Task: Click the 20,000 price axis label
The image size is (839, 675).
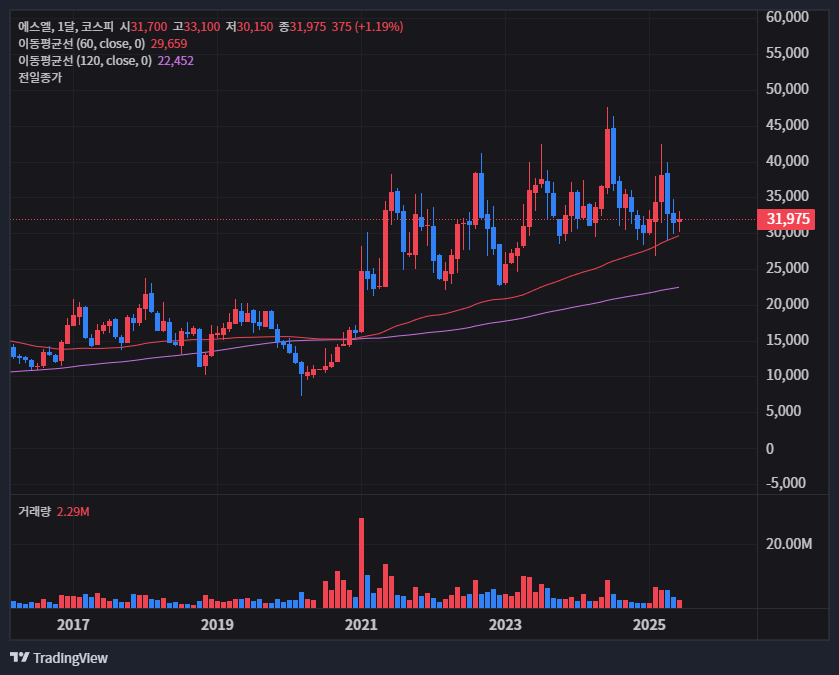Action: coord(787,303)
